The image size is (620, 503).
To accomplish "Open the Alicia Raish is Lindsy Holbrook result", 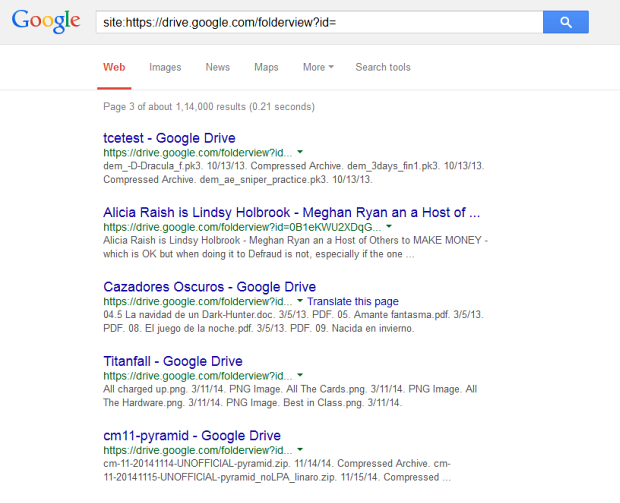I will tap(291, 212).
